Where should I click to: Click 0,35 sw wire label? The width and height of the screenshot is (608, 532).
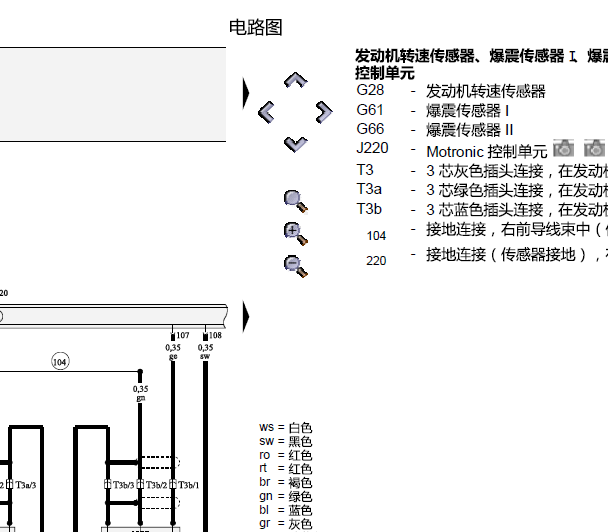pos(205,352)
